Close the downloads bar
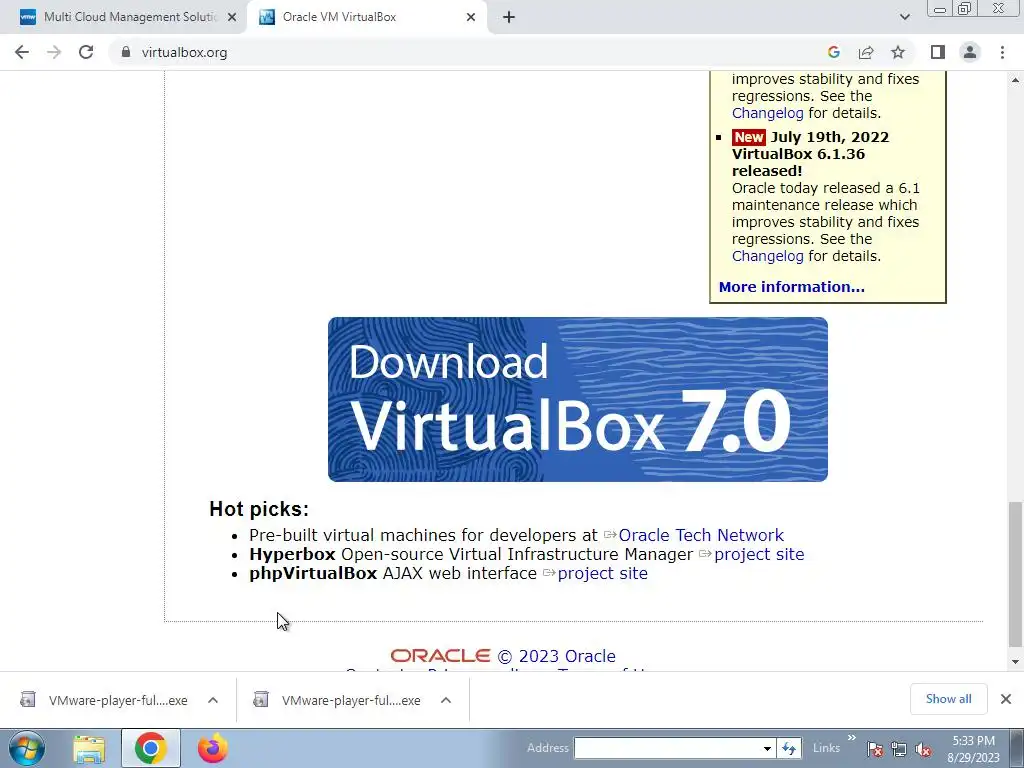Screen dimensions: 1024x768 point(1006,699)
